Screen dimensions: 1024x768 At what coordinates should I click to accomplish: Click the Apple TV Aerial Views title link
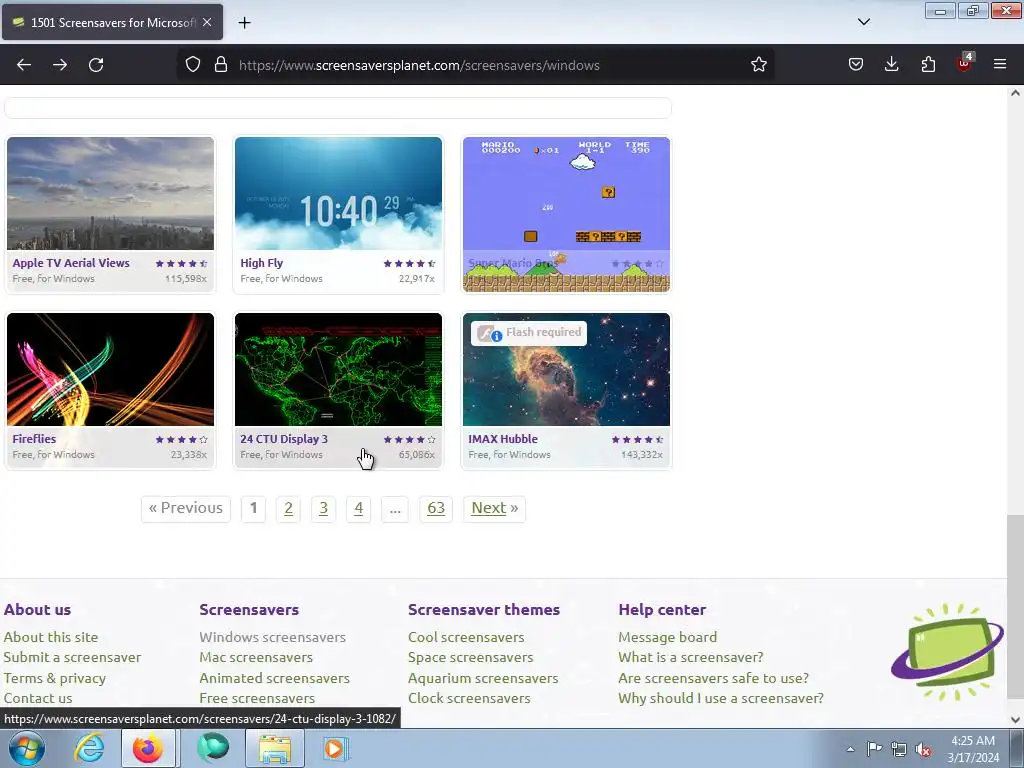(x=71, y=263)
